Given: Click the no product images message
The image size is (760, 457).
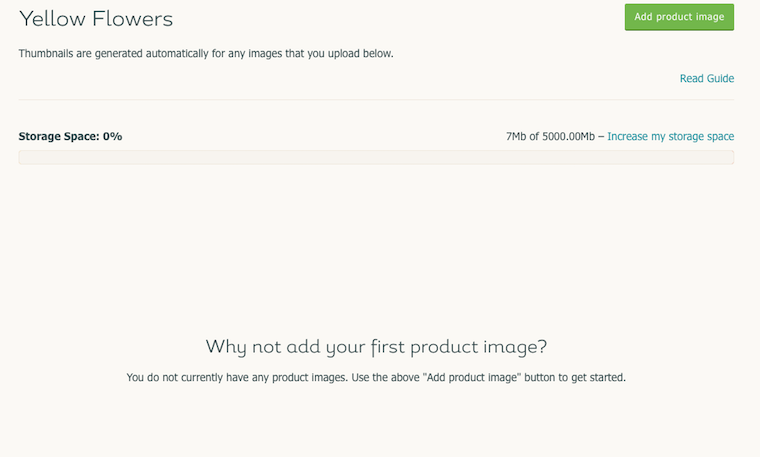Looking at the screenshot, I should pos(376,378).
